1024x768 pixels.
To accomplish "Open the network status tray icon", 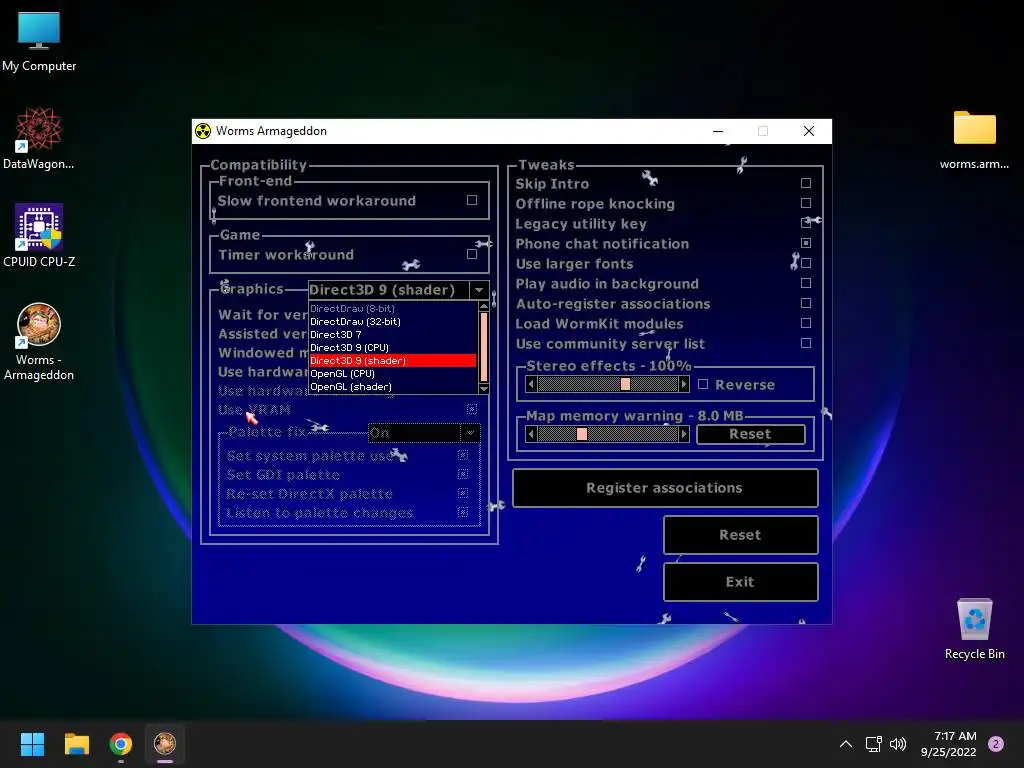I will [873, 744].
